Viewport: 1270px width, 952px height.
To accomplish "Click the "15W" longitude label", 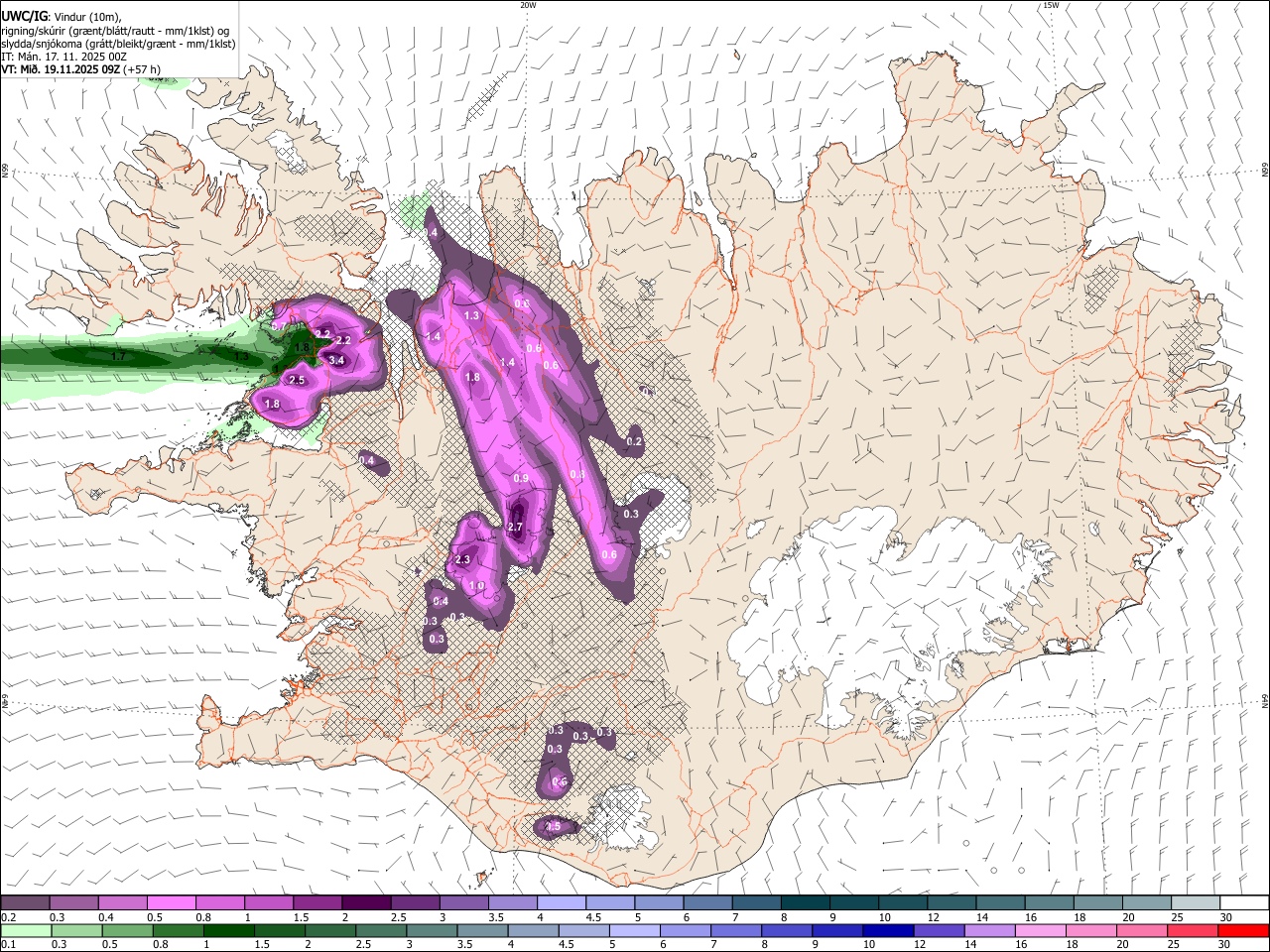I will click(1052, 5).
